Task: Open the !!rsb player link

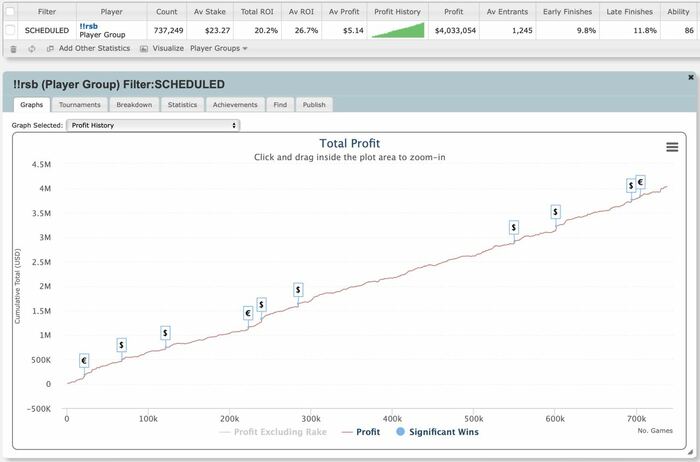Action: [88, 26]
